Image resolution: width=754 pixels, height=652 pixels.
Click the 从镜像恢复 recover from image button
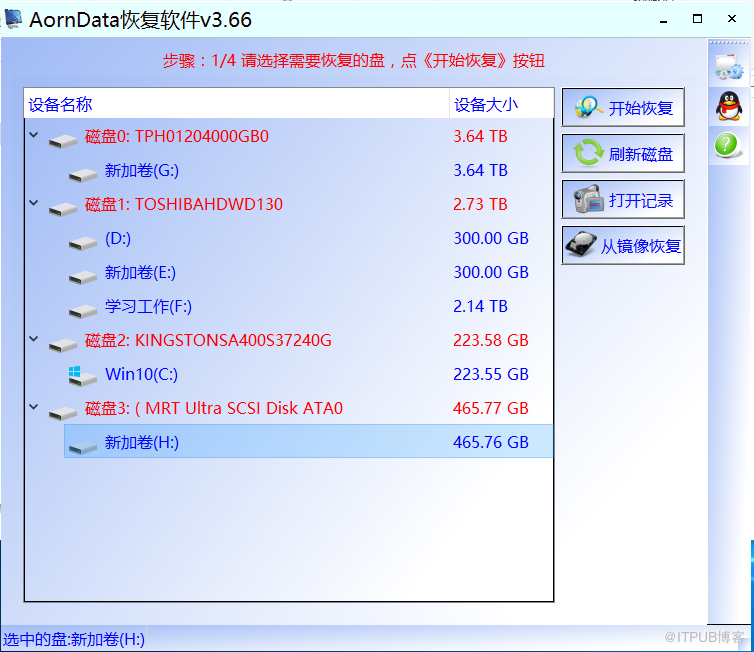623,246
